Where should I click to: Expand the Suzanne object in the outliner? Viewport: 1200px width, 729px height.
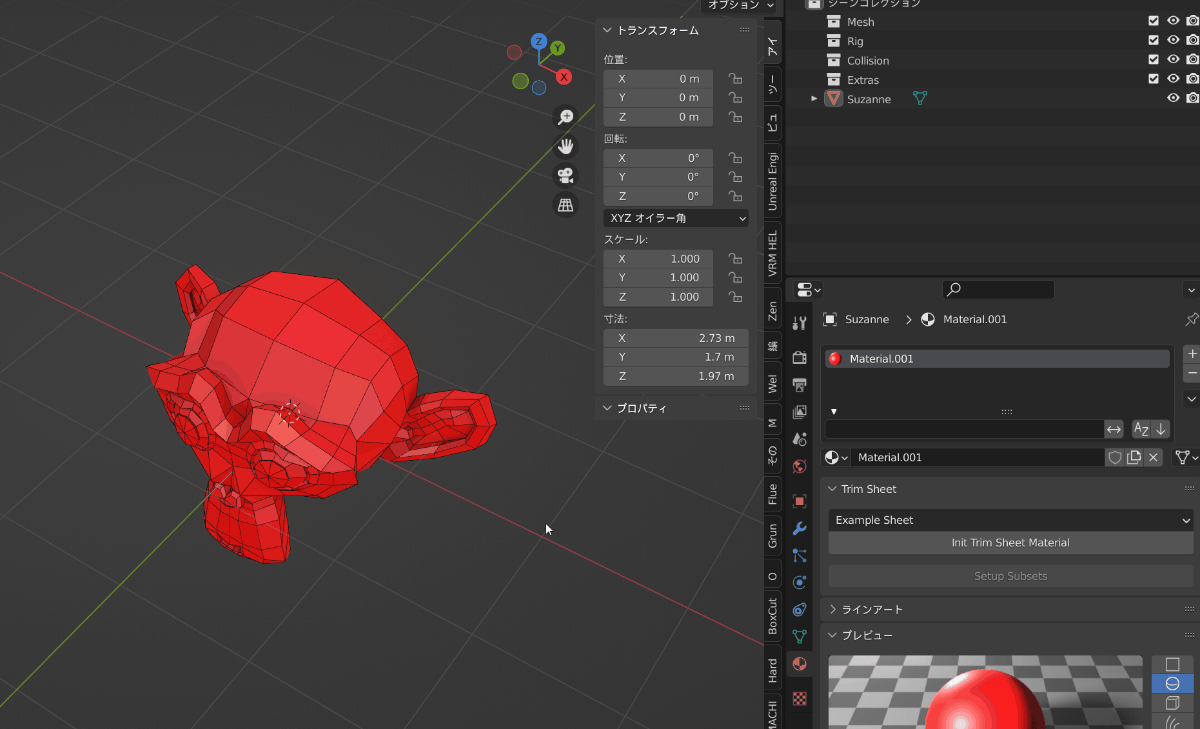[814, 99]
